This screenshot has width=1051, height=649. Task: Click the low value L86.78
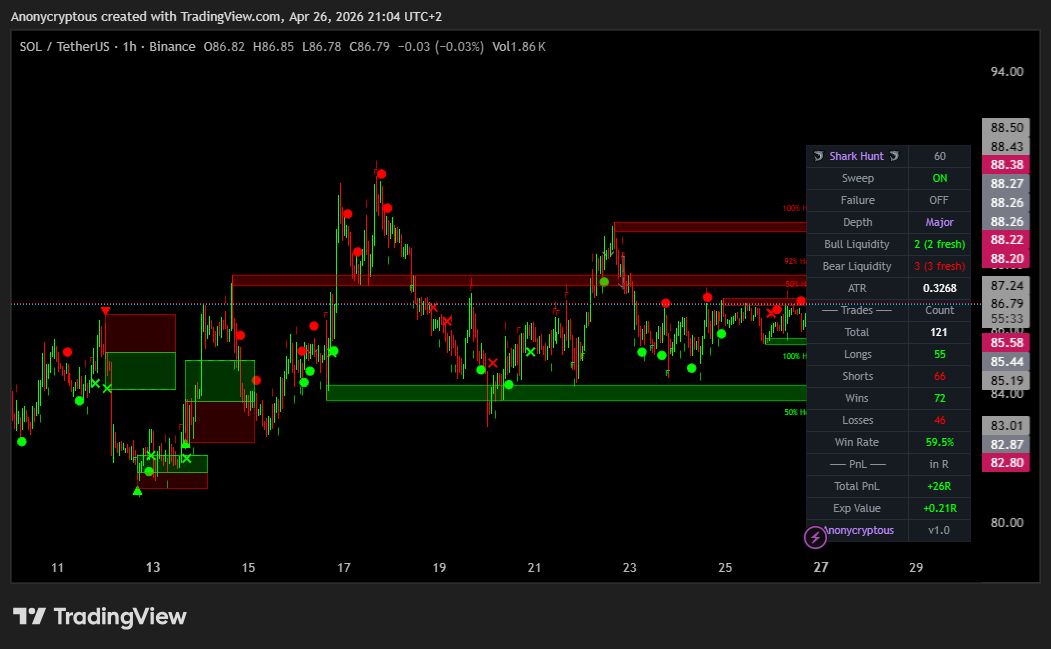(x=321, y=46)
